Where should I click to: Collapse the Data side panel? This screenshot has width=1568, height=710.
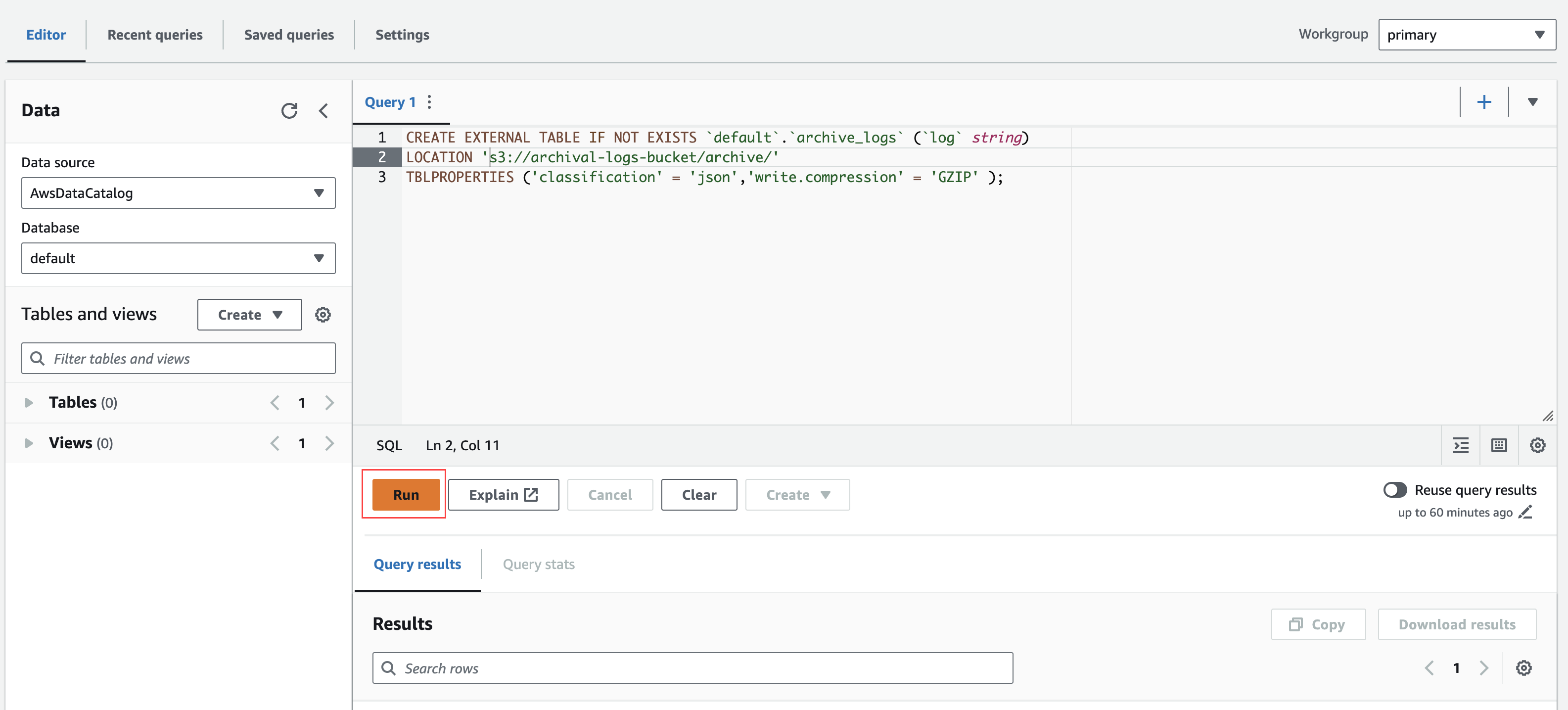pos(324,110)
